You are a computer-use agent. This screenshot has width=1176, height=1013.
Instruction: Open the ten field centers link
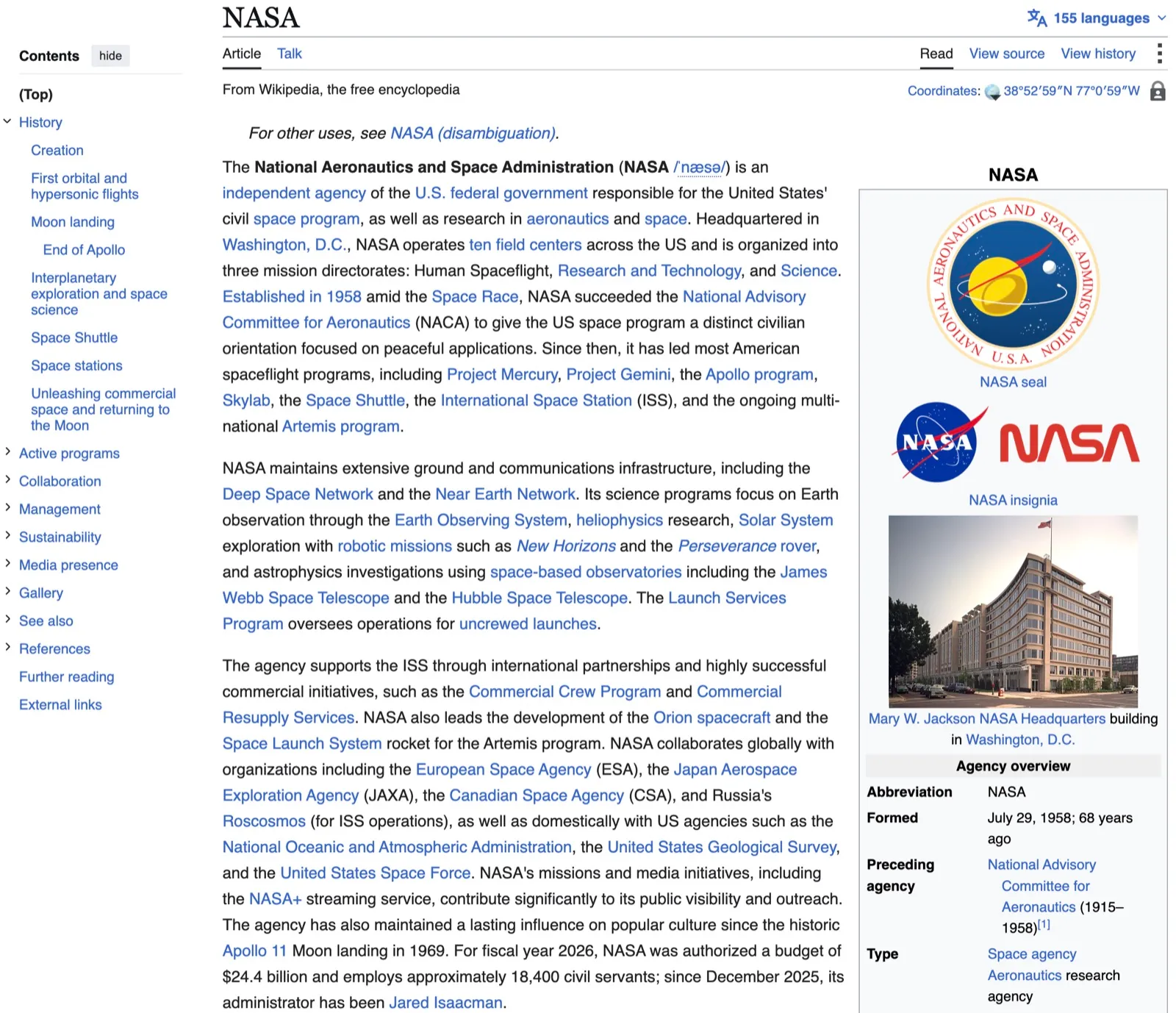(526, 245)
